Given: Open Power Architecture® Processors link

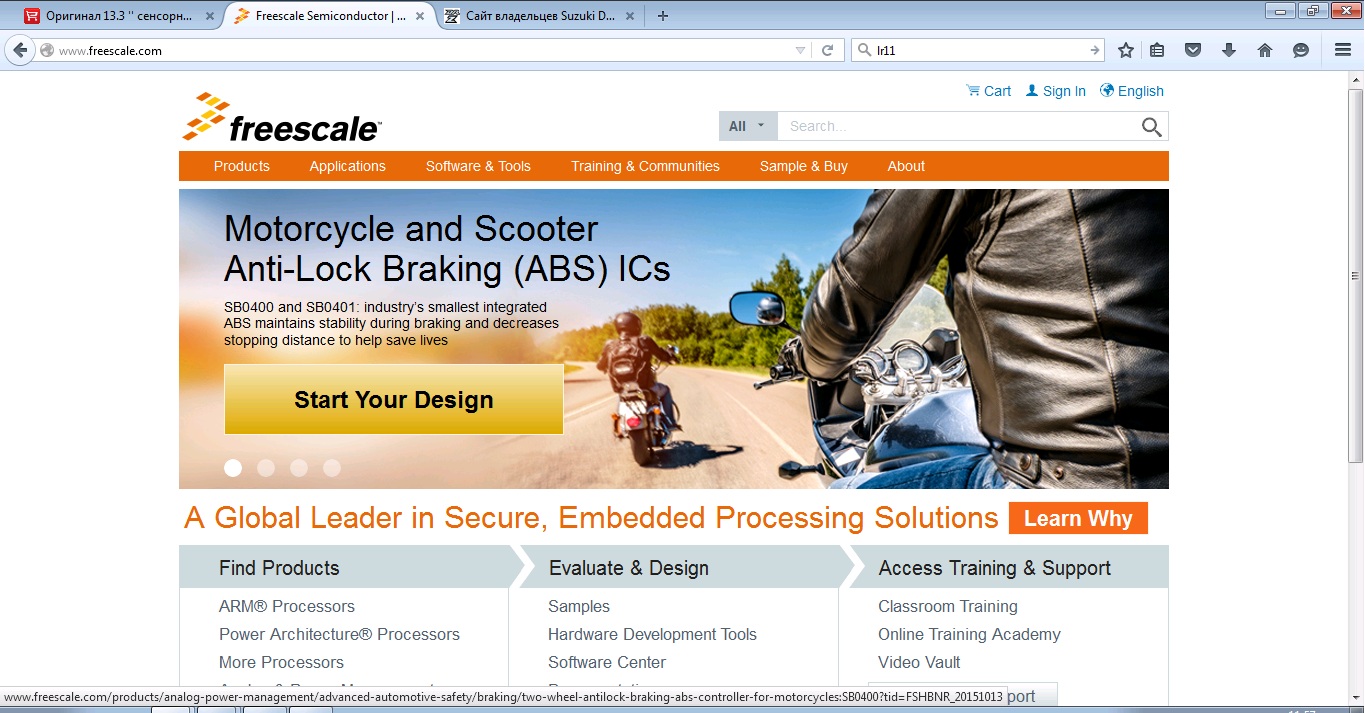Looking at the screenshot, I should click(x=339, y=634).
